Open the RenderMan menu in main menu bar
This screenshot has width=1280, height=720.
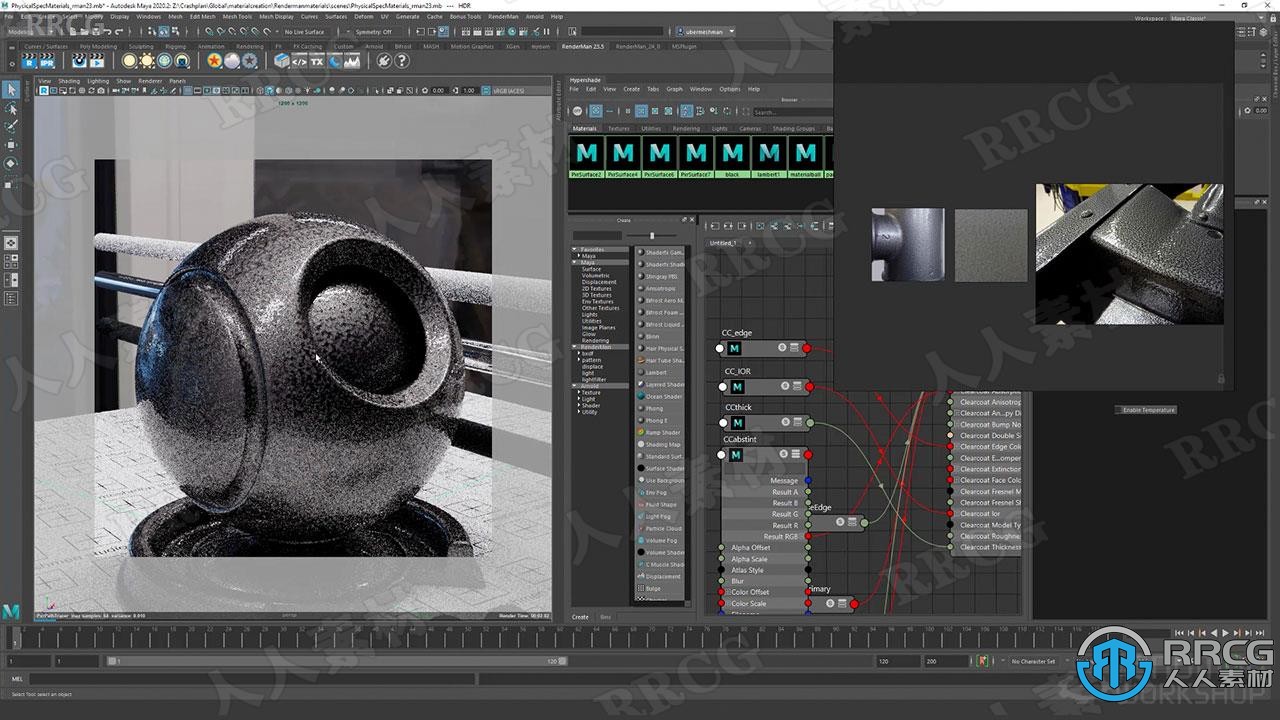503,17
